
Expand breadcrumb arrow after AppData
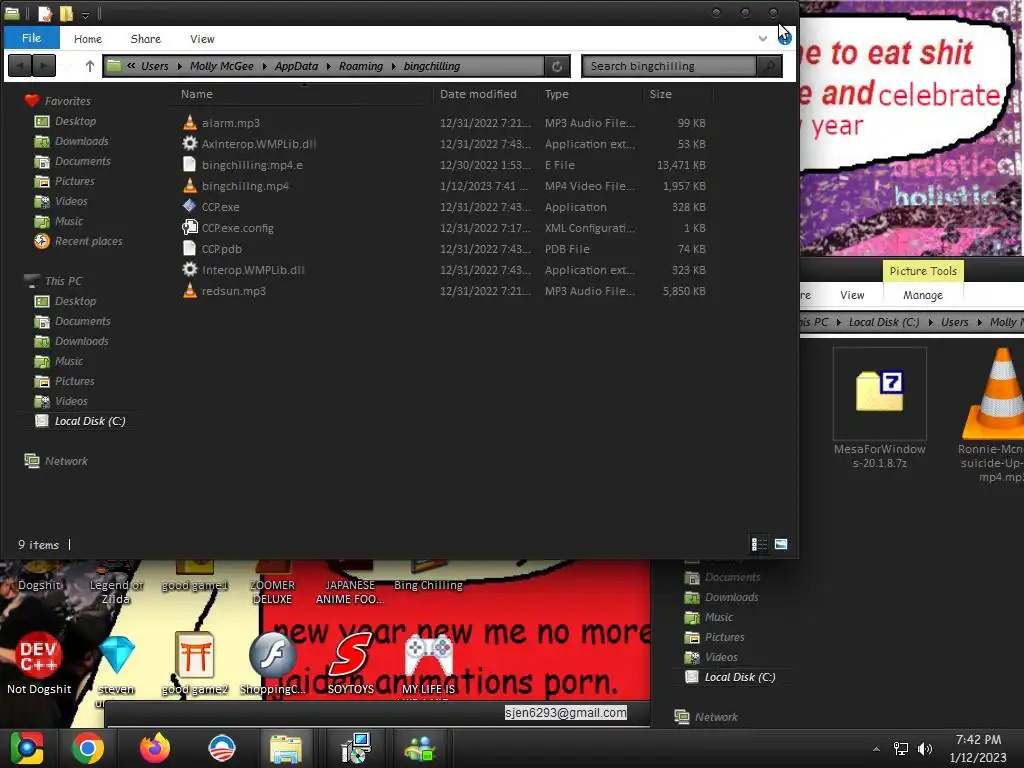coord(328,66)
